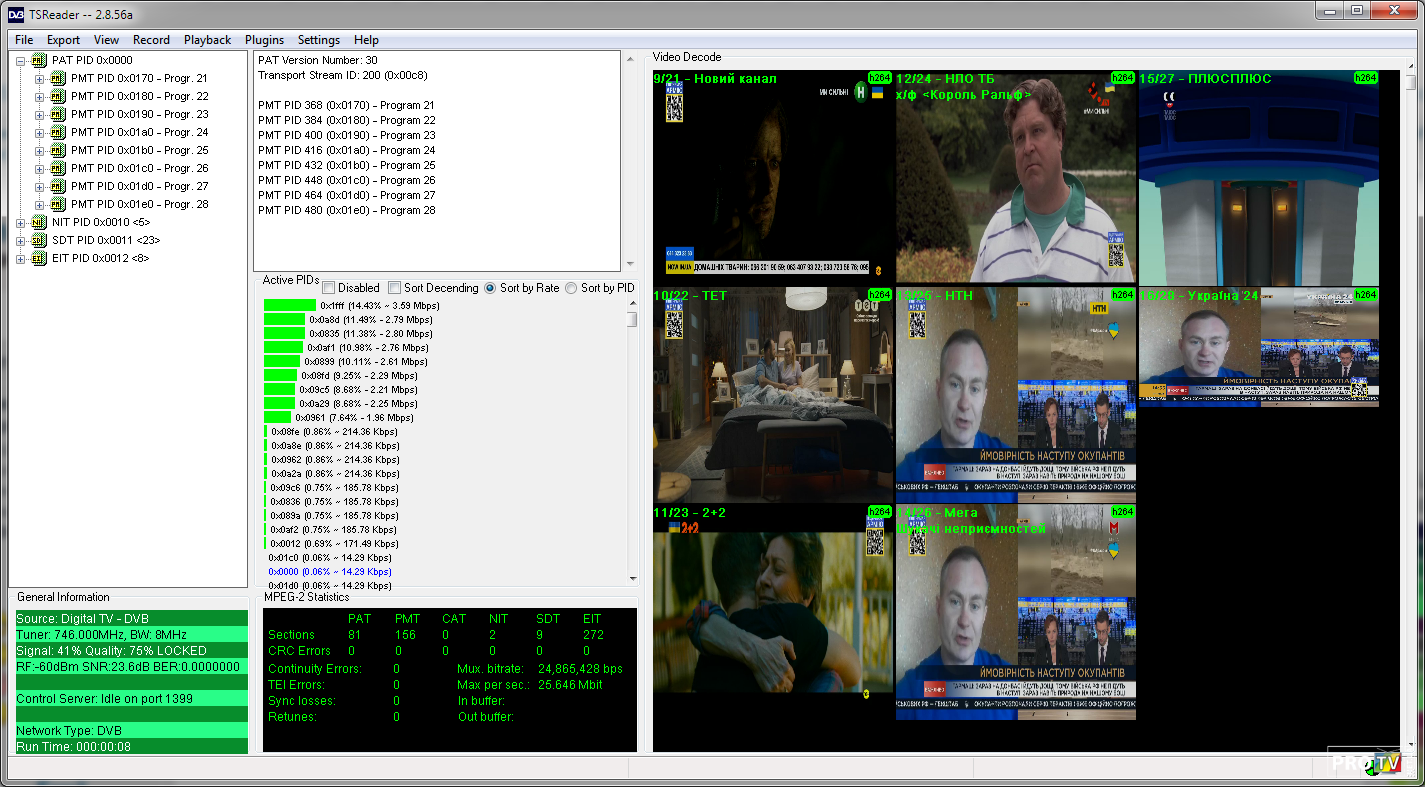Viewport: 1425px width, 787px height.
Task: Click the Active PIDs list vertical scrollbar
Action: tap(632, 440)
